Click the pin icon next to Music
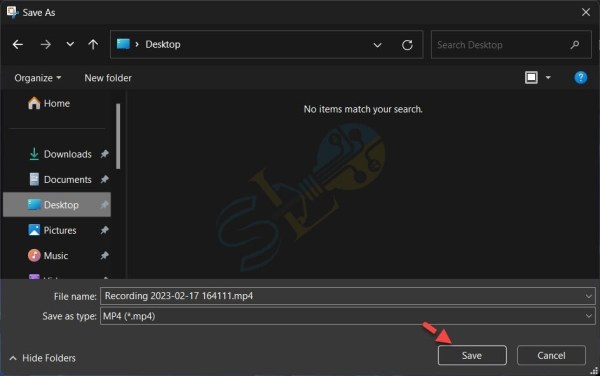The height and width of the screenshot is (376, 600). coord(104,256)
